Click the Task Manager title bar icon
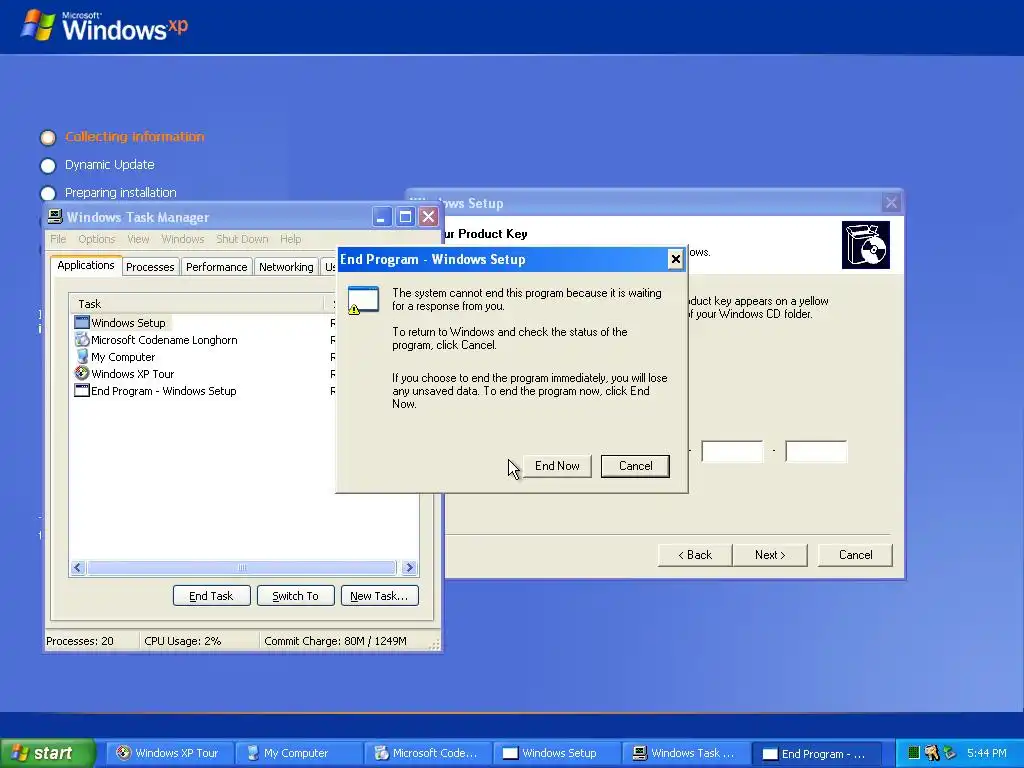1024x768 pixels. click(56, 217)
